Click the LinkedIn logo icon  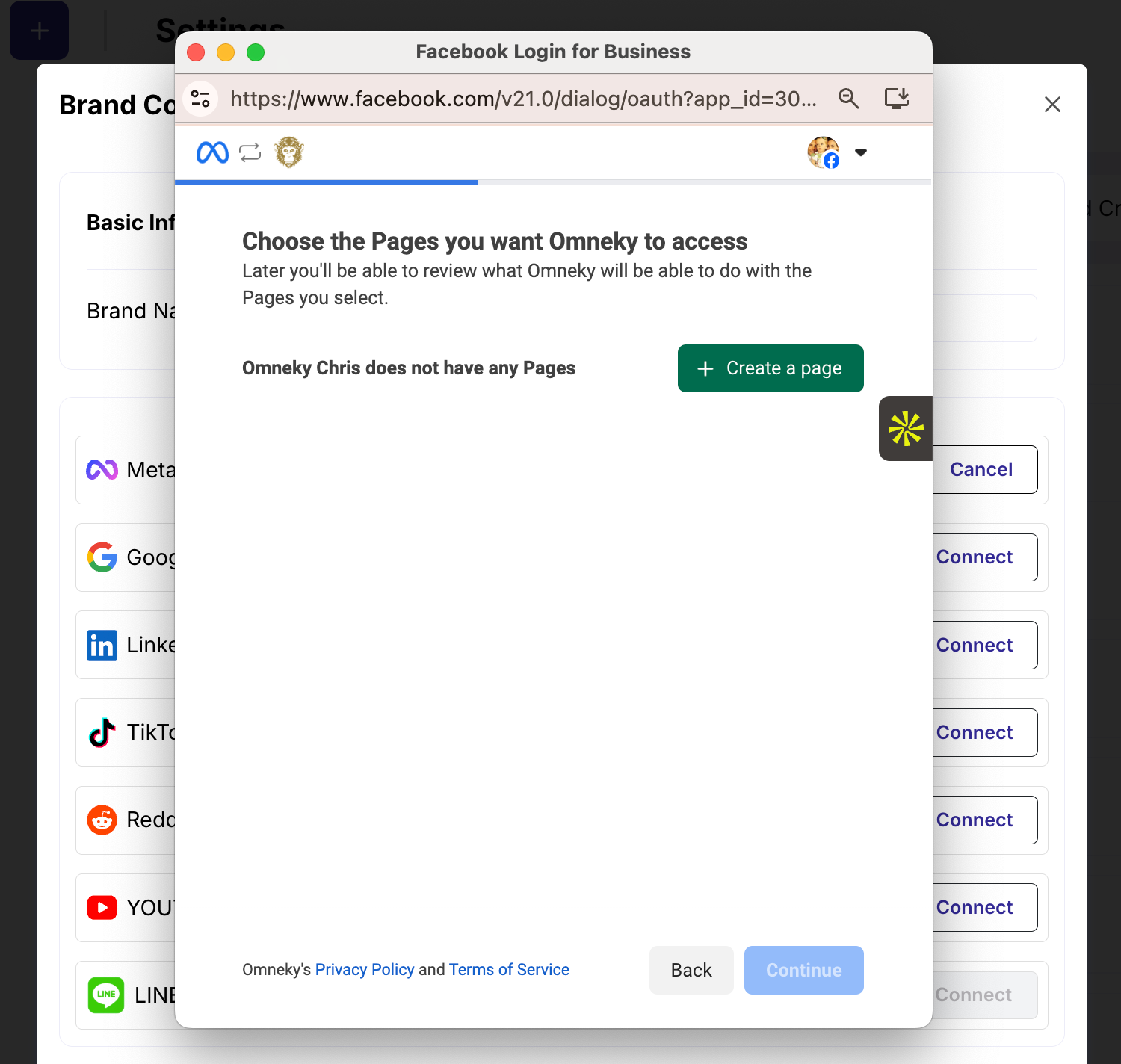[x=102, y=645]
